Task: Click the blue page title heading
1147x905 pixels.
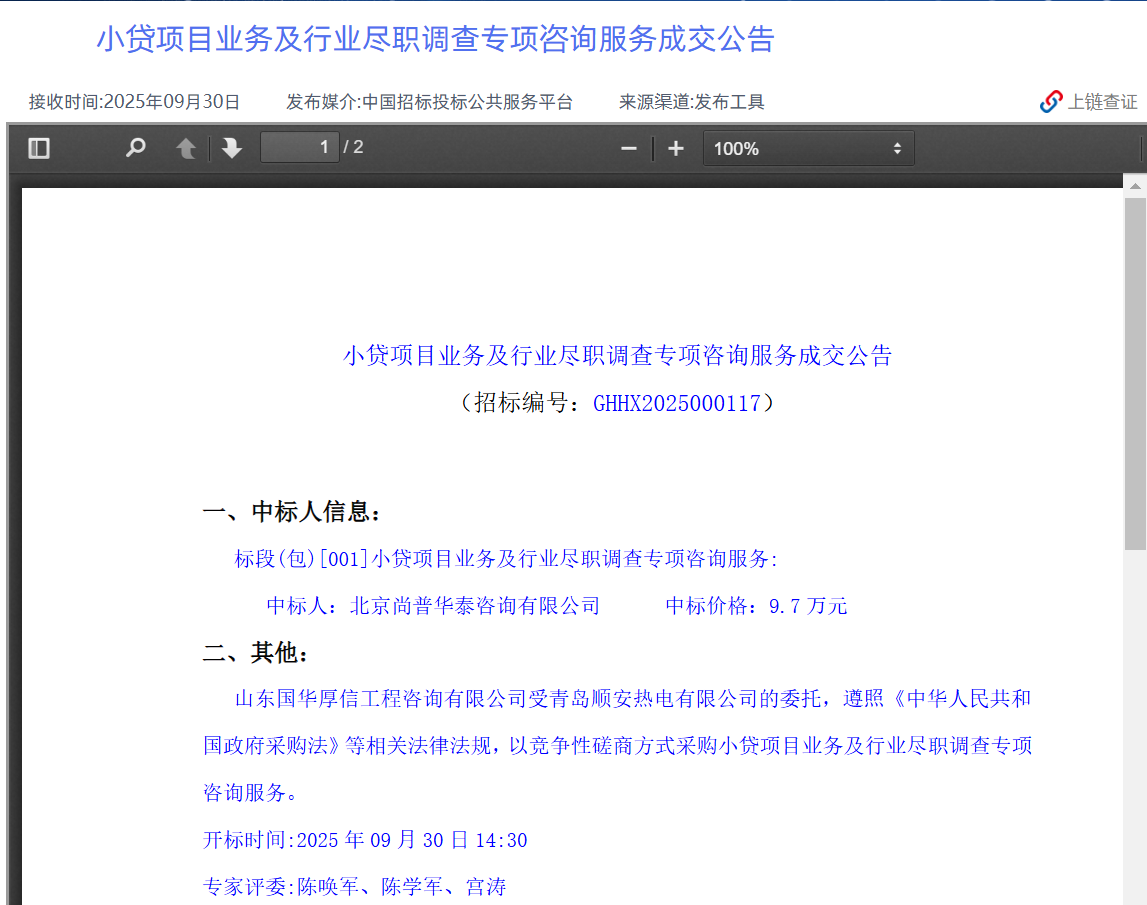Action: pos(435,39)
